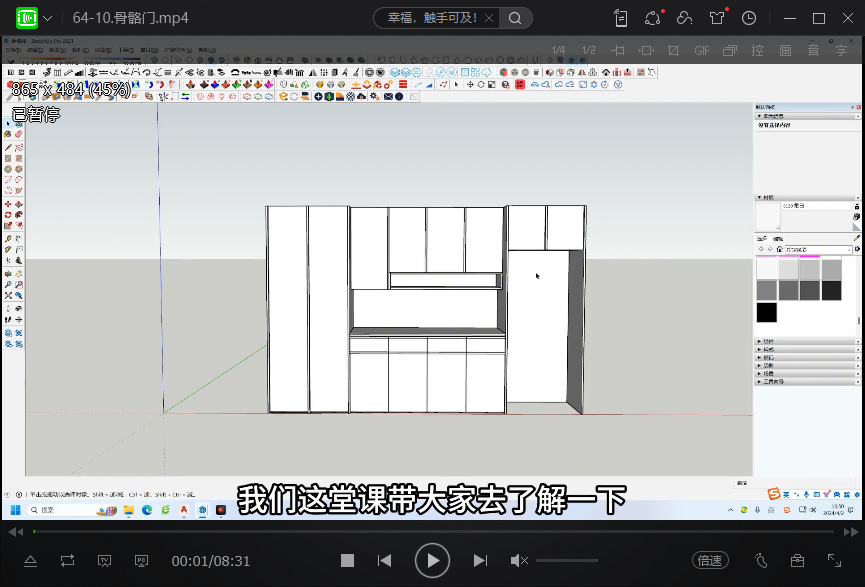Click the GIF capture button

pos(701,50)
